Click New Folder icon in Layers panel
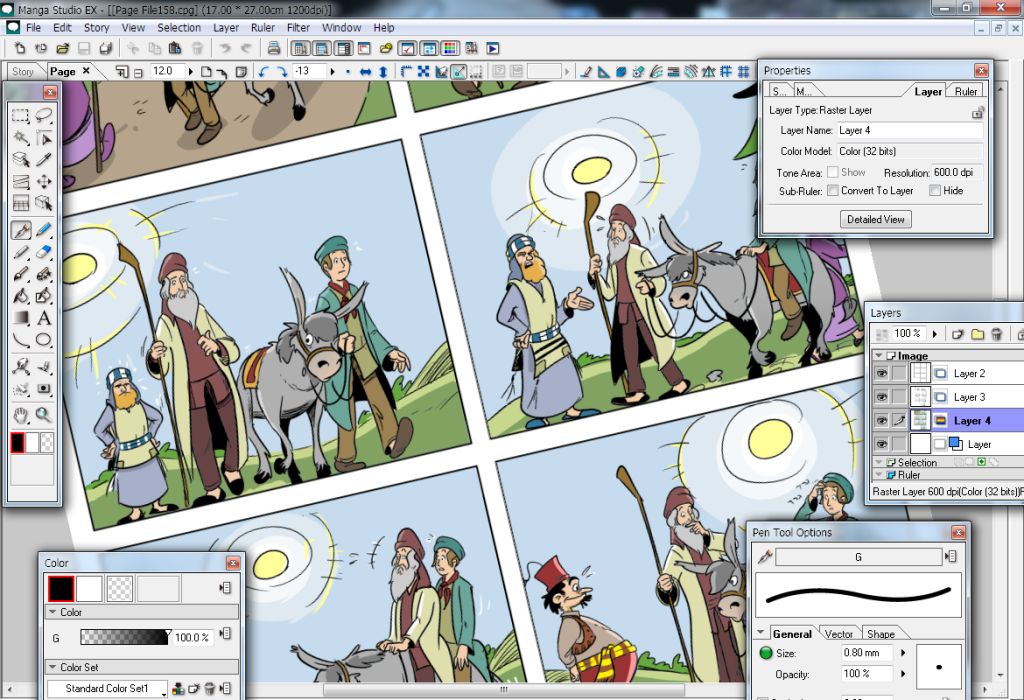1024x700 pixels. 978,334
